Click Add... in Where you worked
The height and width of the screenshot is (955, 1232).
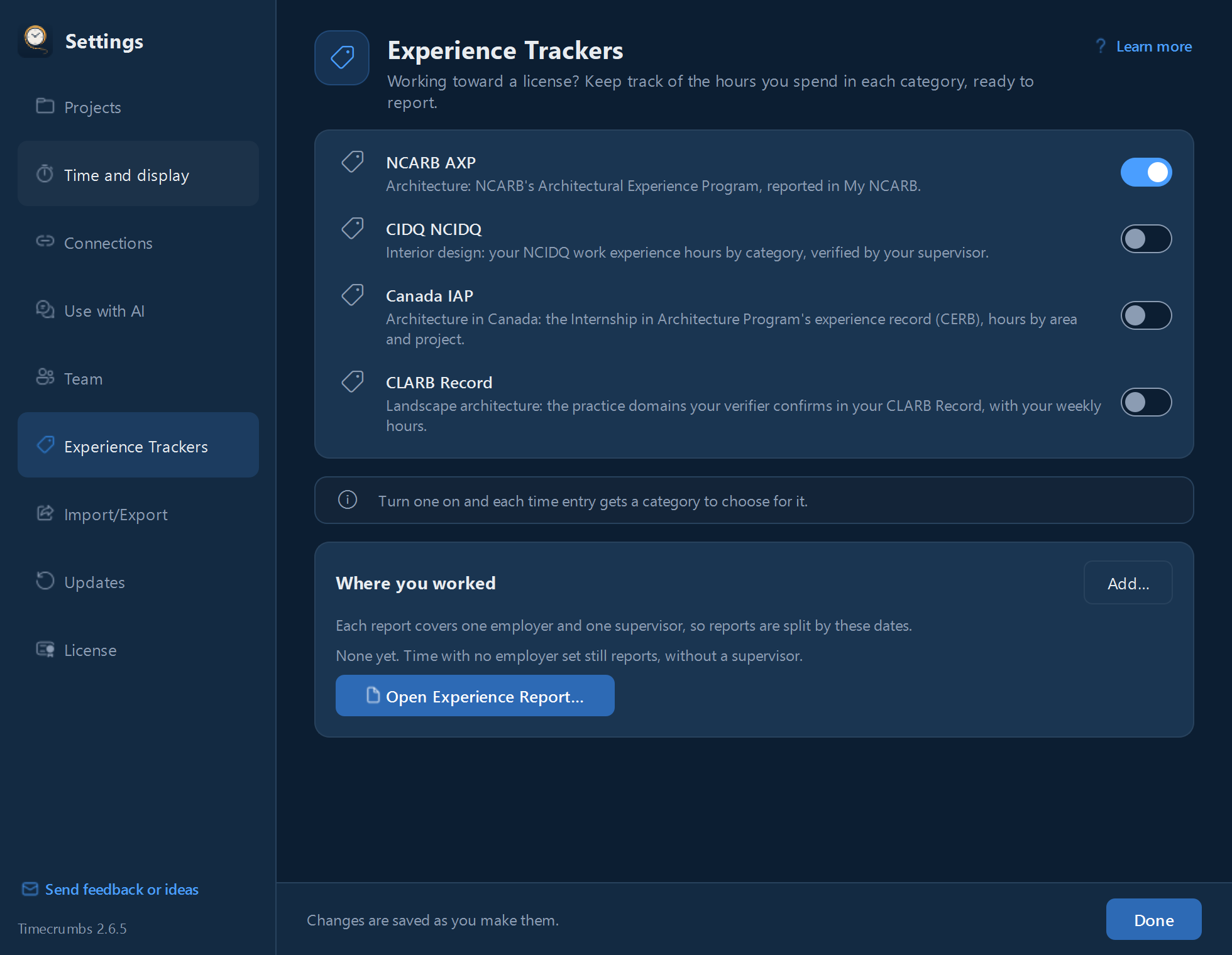coord(1128,583)
